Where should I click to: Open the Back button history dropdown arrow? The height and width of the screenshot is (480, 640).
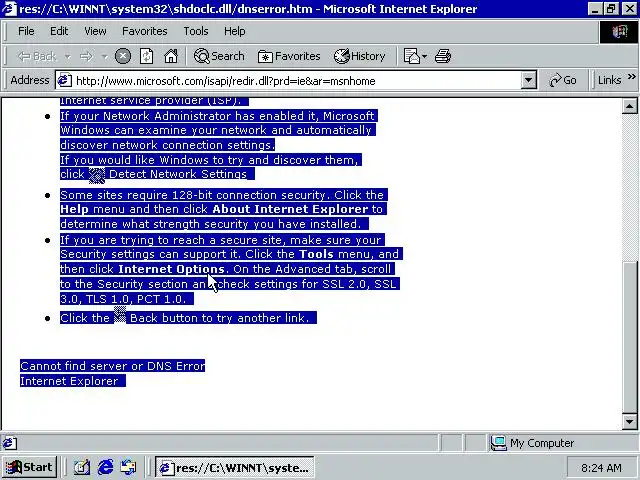point(67,56)
